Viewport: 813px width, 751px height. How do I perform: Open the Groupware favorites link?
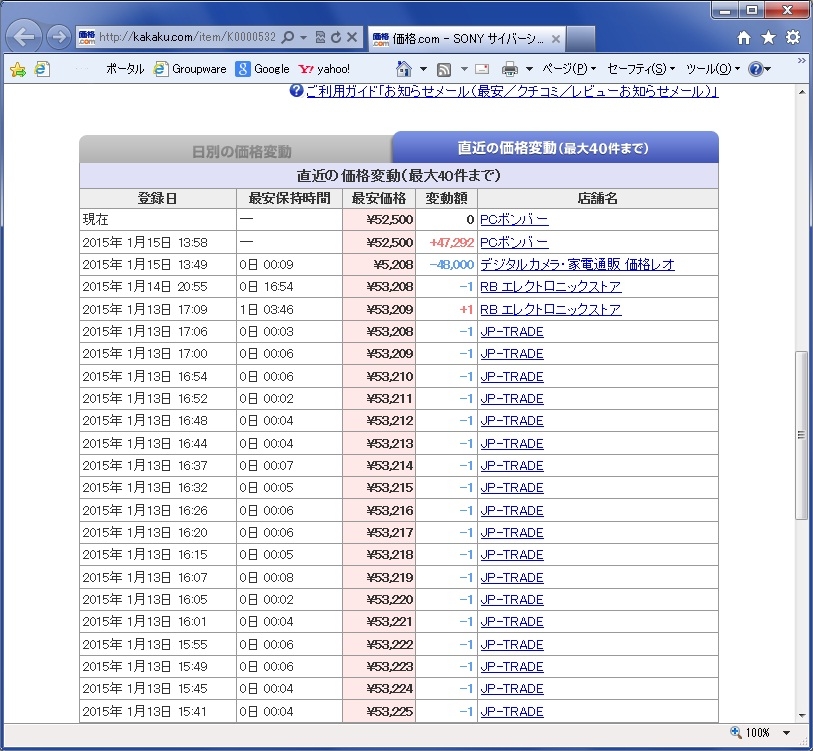[x=190, y=69]
